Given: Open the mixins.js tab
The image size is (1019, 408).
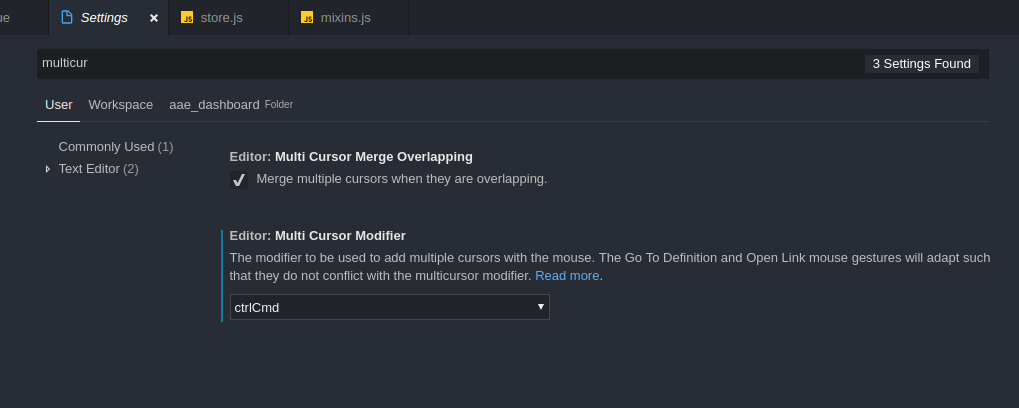Looking at the screenshot, I should click(x=349, y=18).
